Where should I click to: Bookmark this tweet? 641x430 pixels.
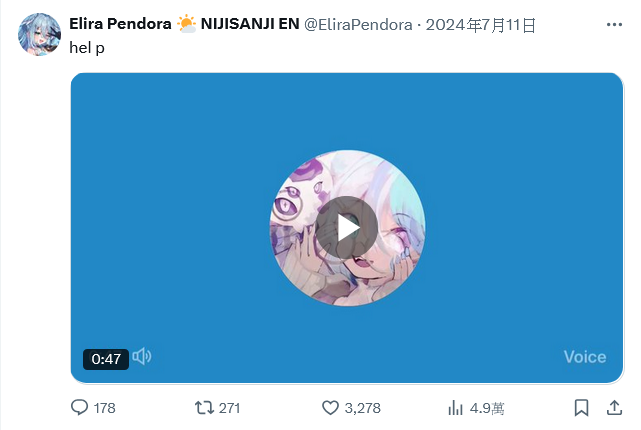pyautogui.click(x=581, y=408)
